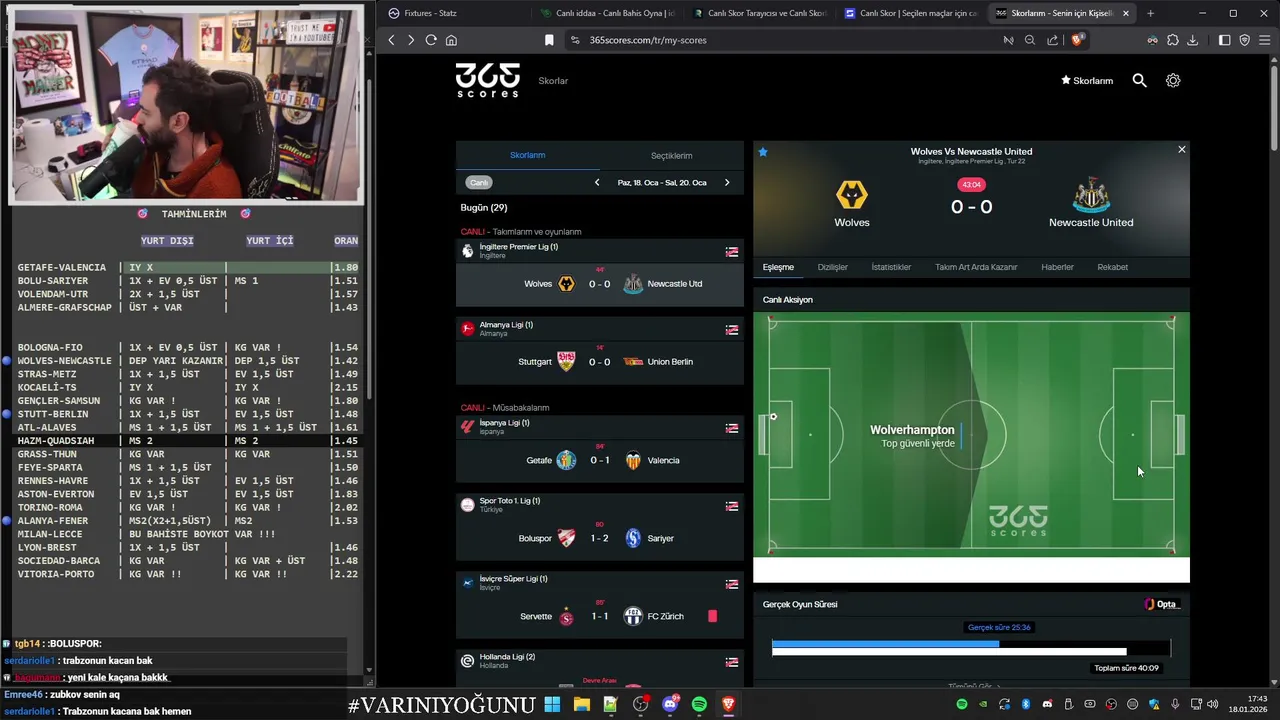Click Skorlar link next to logo

click(x=553, y=80)
